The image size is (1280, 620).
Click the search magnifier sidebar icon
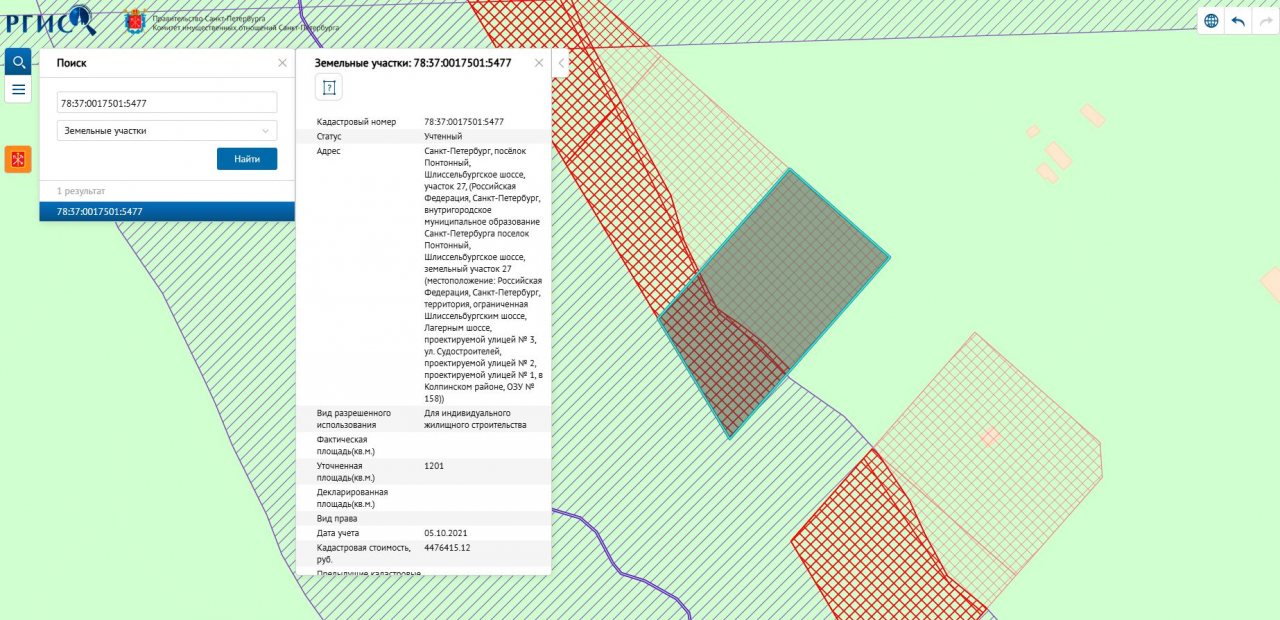click(x=18, y=62)
